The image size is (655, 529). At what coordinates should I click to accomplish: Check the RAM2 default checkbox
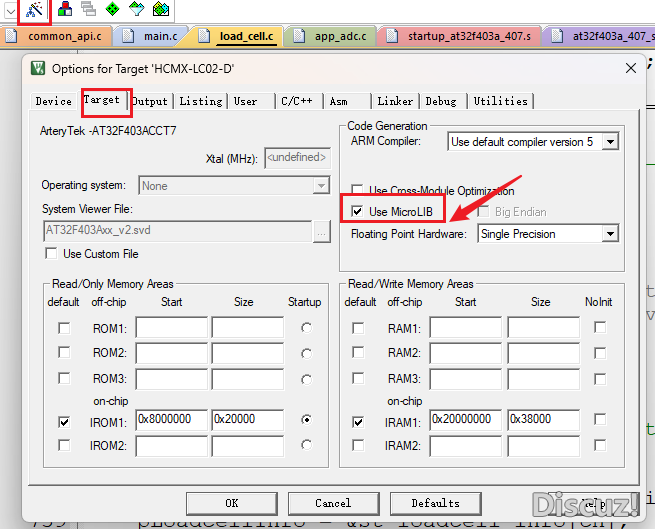358,352
